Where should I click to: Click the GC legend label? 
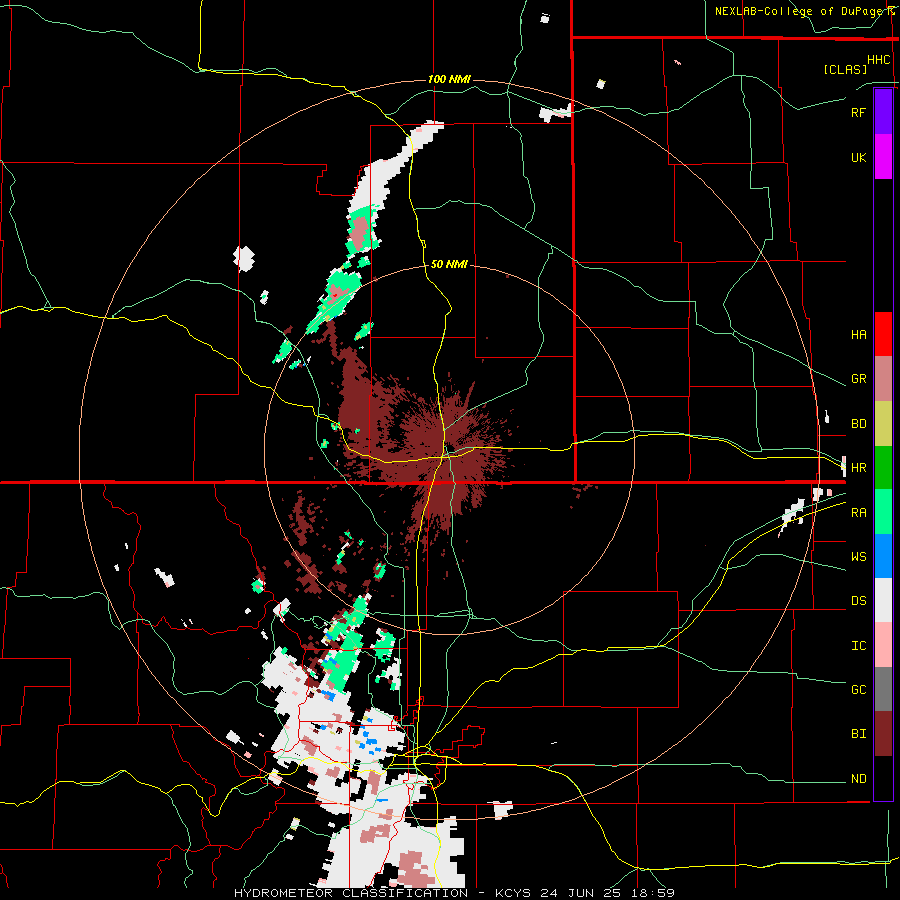click(858, 690)
